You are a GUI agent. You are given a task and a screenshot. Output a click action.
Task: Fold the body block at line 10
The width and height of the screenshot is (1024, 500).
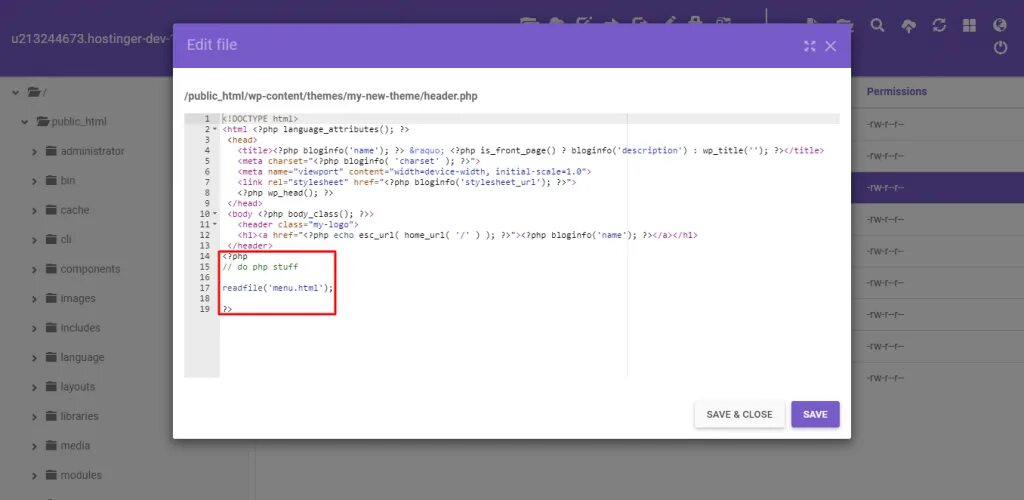[x=216, y=214]
